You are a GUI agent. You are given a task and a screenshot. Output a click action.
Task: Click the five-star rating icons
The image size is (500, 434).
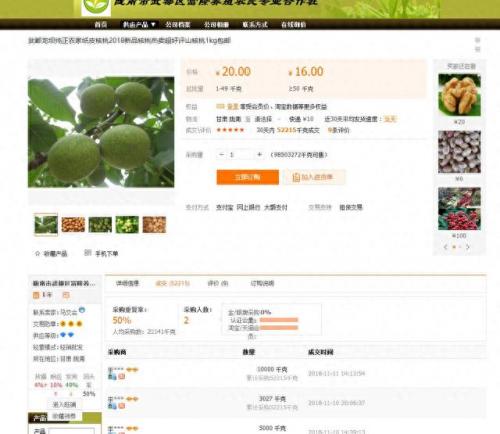pyautogui.click(x=230, y=130)
